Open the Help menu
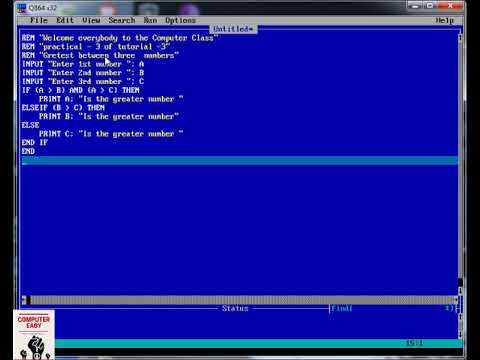Screen dimensions: 480x360 click(x=445, y=20)
